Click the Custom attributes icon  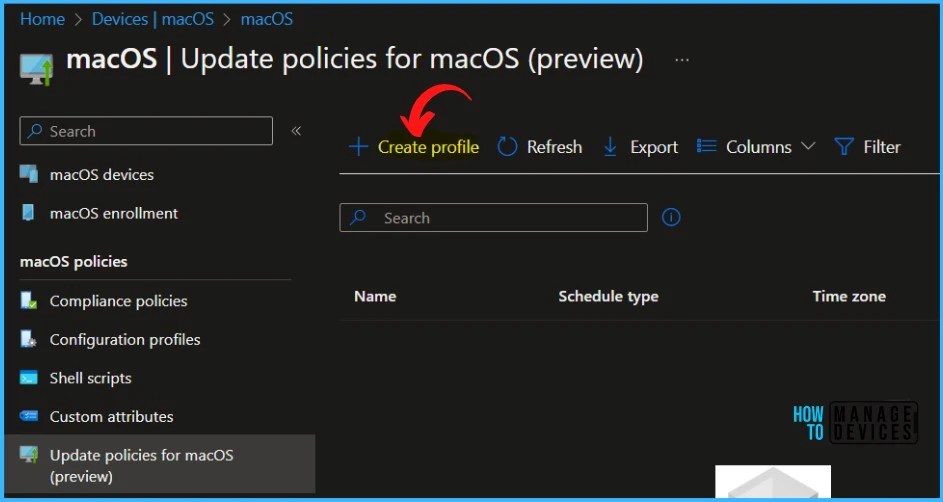point(29,416)
